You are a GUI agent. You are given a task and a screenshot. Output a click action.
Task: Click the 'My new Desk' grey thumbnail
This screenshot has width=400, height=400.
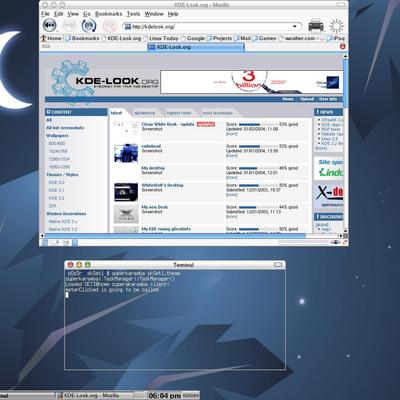126,214
